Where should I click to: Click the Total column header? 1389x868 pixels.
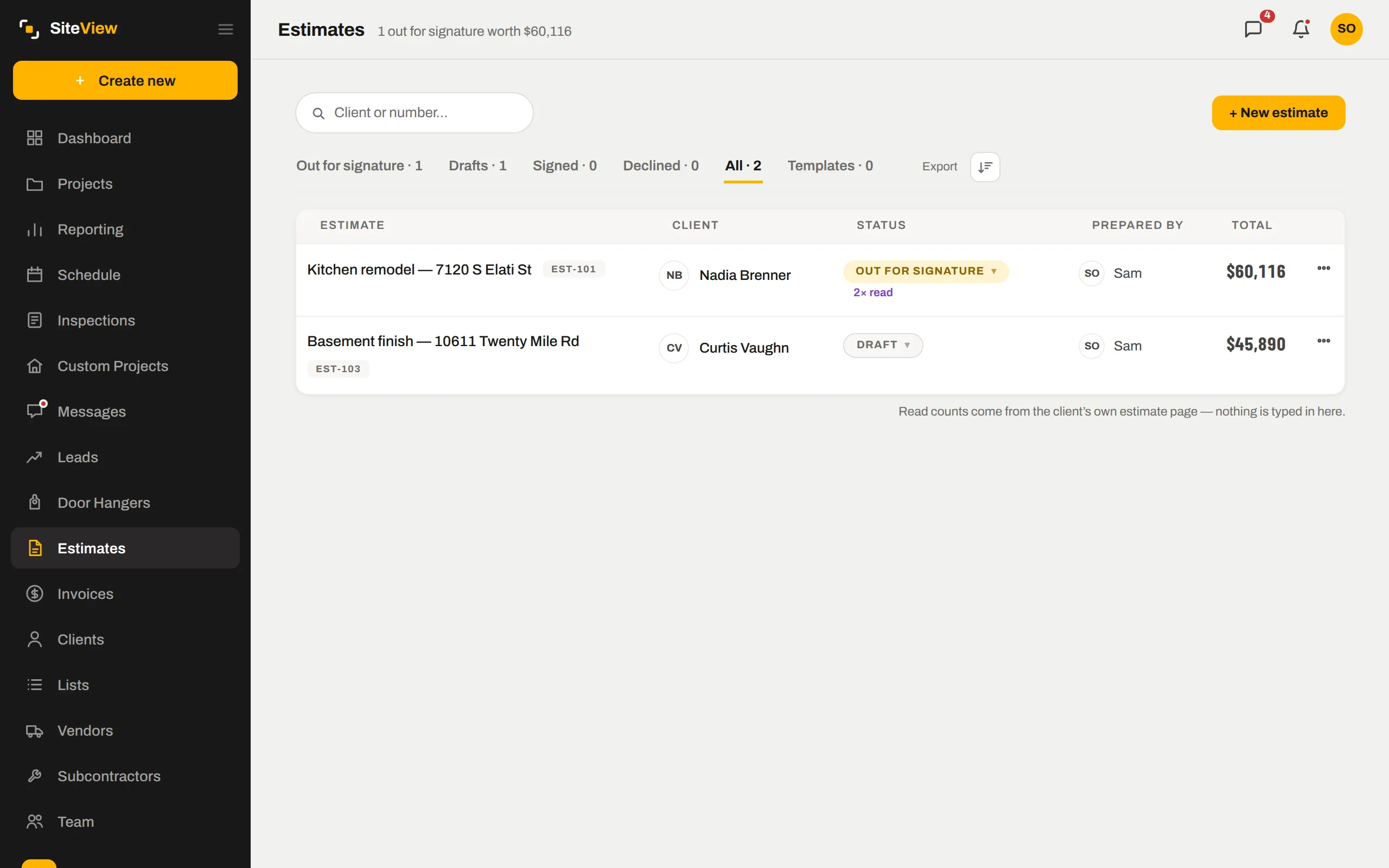tap(1252, 226)
